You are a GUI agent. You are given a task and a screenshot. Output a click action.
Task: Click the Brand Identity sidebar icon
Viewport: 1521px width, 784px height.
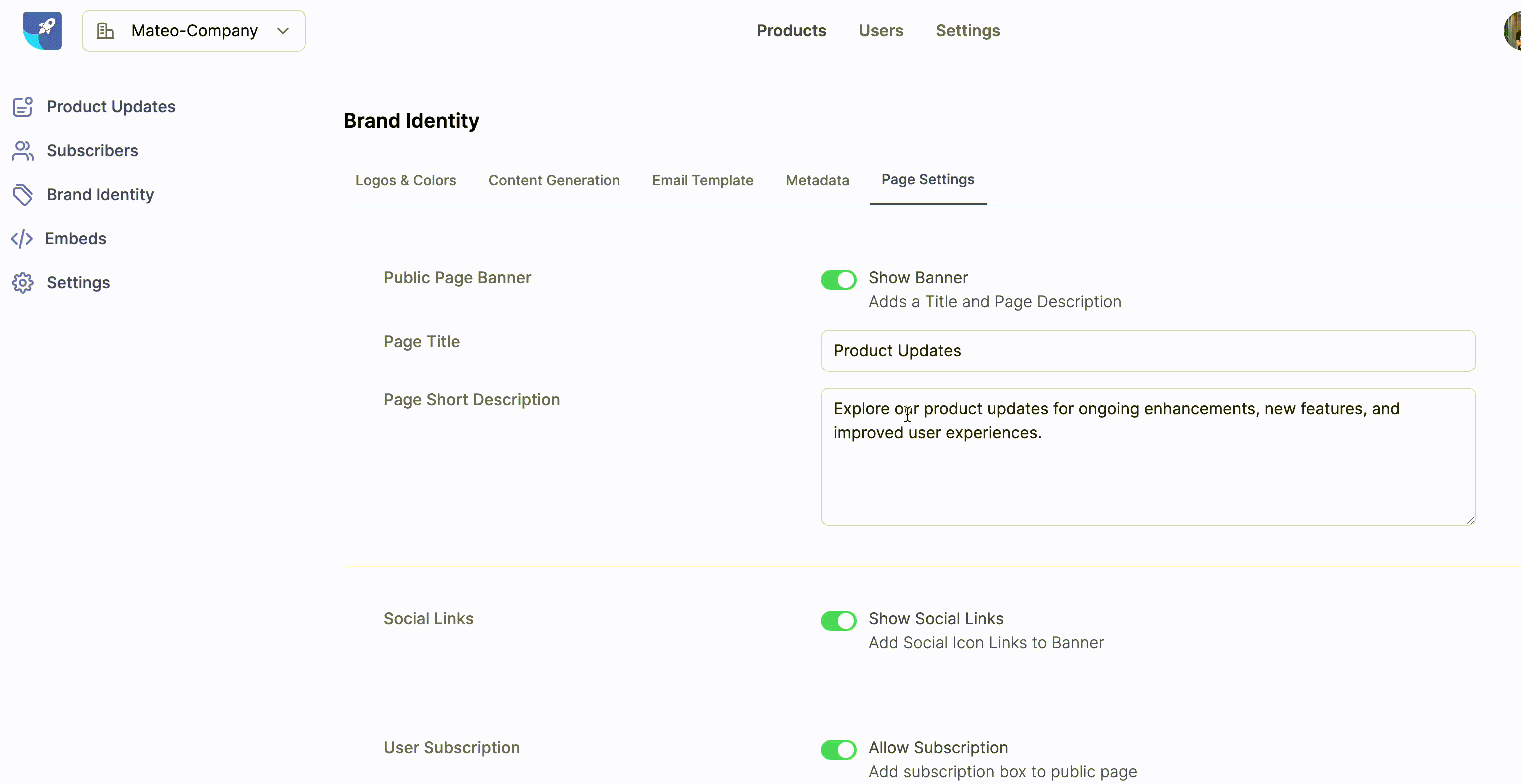click(22, 194)
